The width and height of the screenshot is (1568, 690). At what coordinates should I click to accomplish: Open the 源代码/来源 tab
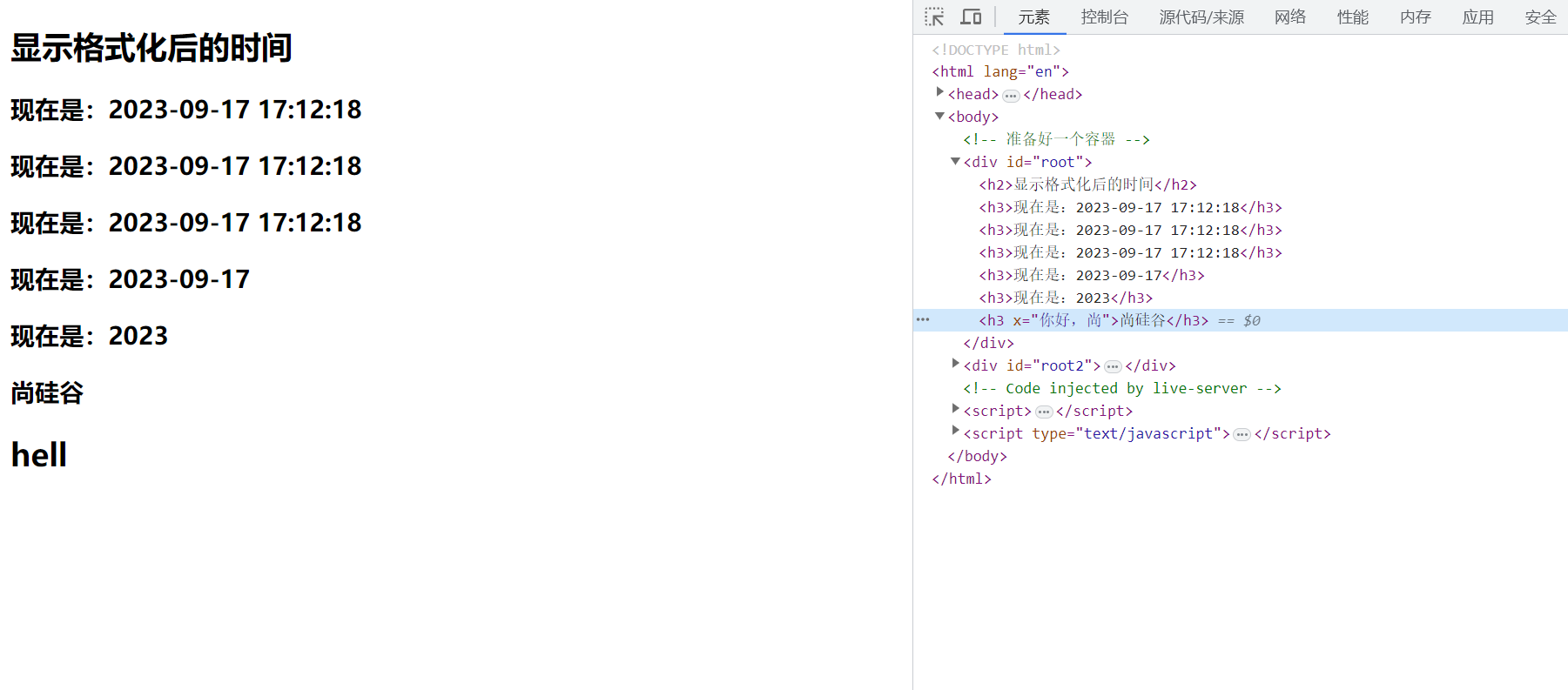click(x=1201, y=17)
